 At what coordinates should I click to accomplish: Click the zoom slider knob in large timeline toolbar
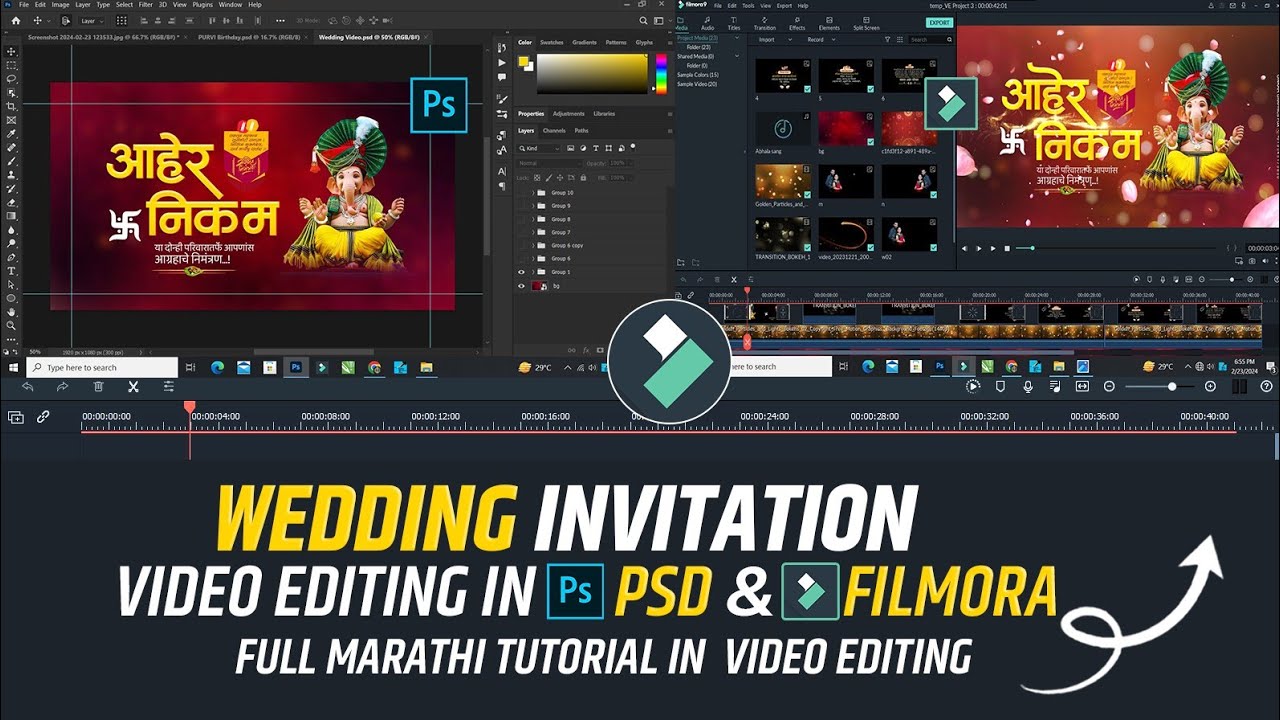point(1172,387)
